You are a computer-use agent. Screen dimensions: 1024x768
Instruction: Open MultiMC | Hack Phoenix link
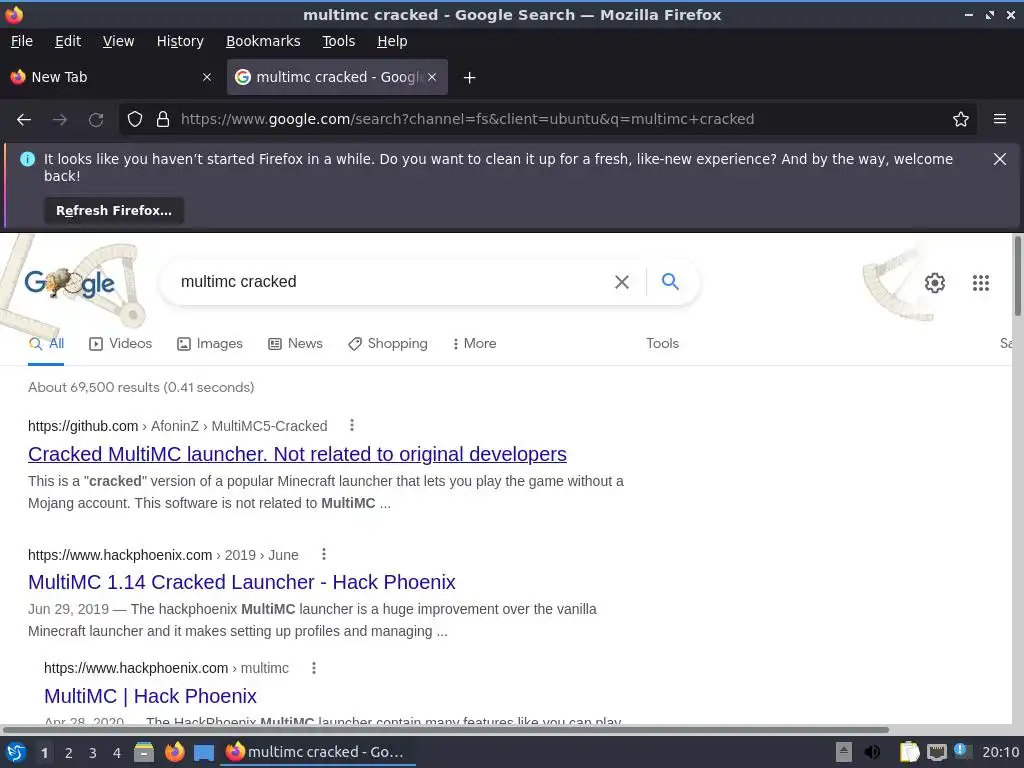150,696
